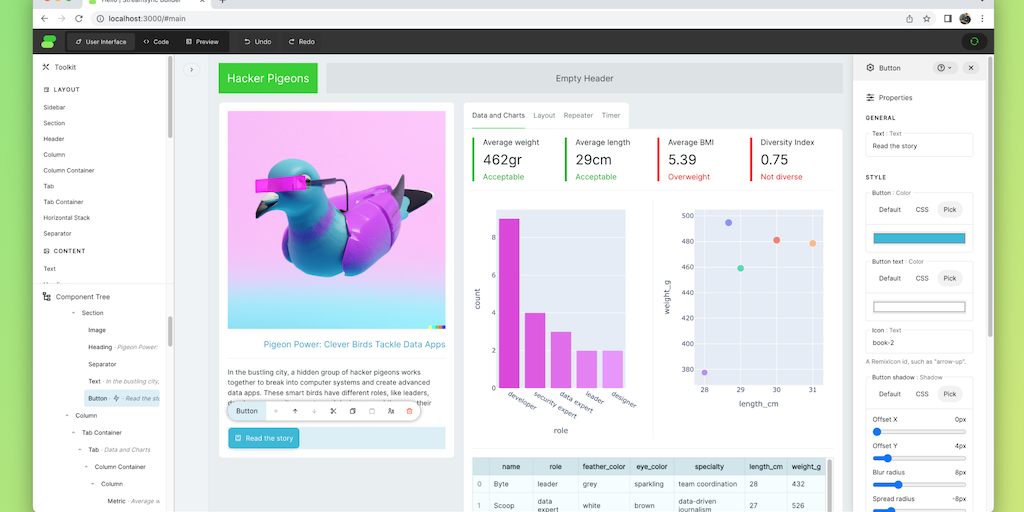Select Default option for Button color

pos(889,210)
